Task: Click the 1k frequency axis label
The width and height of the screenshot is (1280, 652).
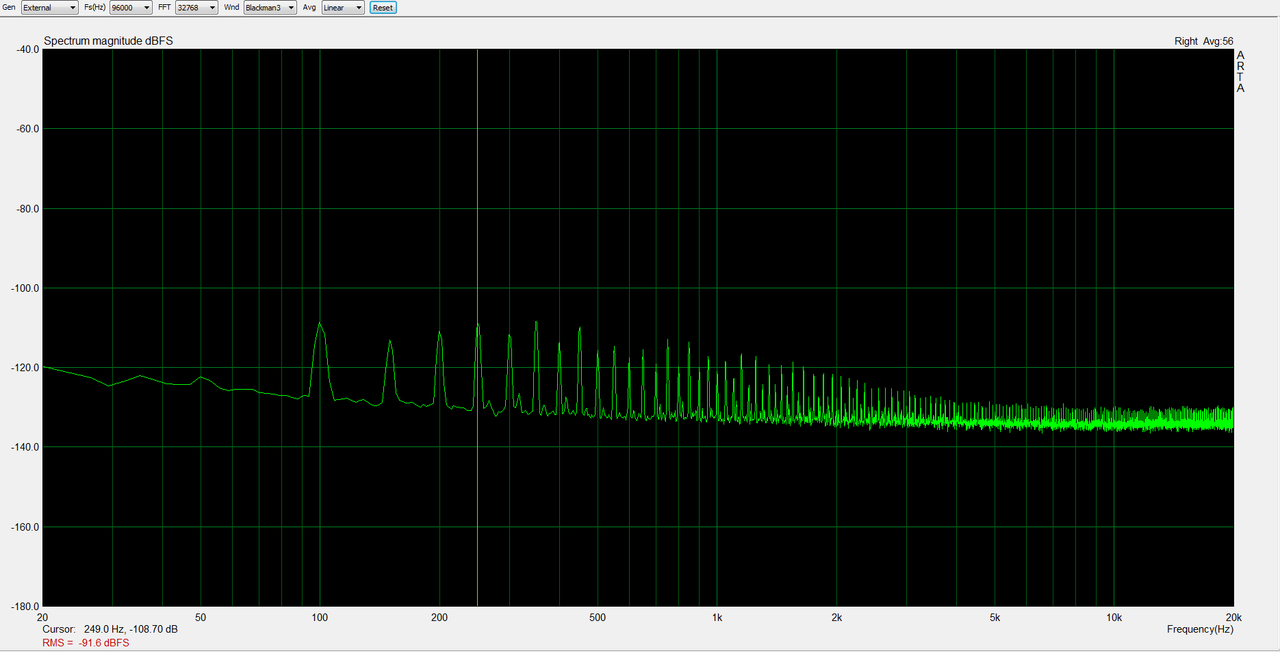Action: (x=717, y=617)
